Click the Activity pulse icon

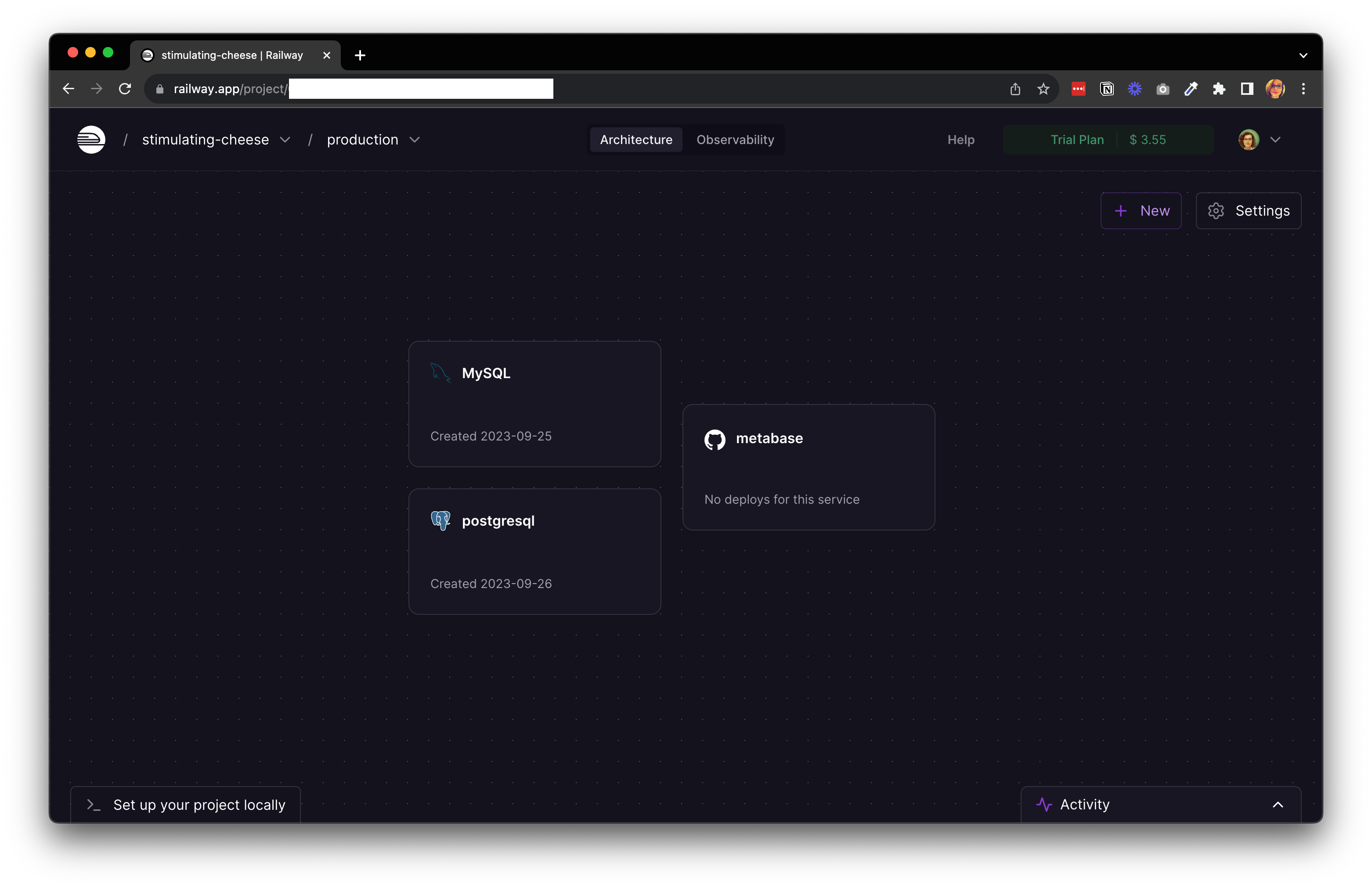(1044, 805)
